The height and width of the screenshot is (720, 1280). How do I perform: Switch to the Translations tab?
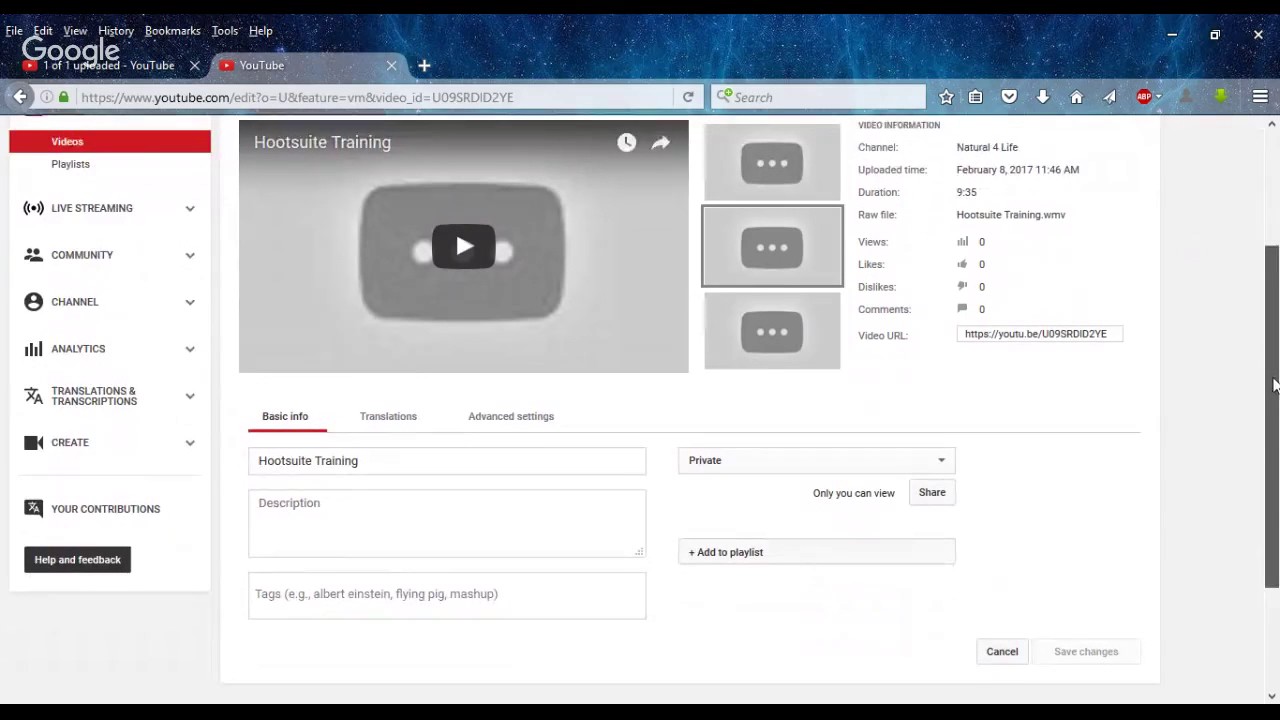[x=388, y=416]
